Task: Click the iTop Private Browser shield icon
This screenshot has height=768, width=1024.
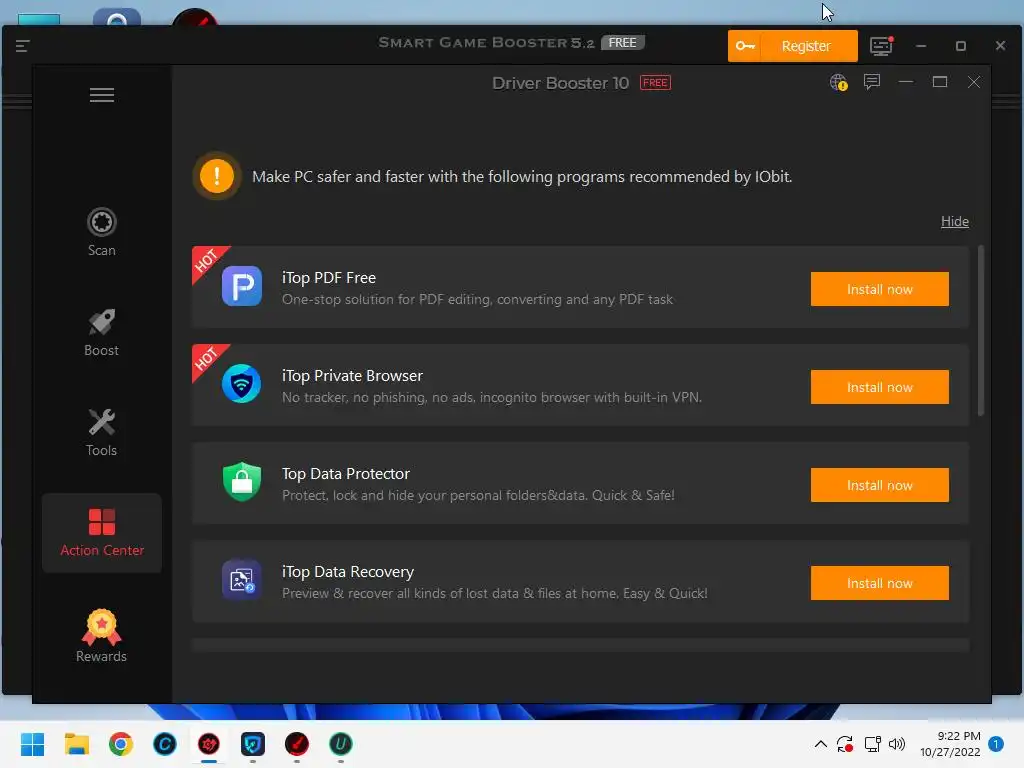Action: point(242,384)
